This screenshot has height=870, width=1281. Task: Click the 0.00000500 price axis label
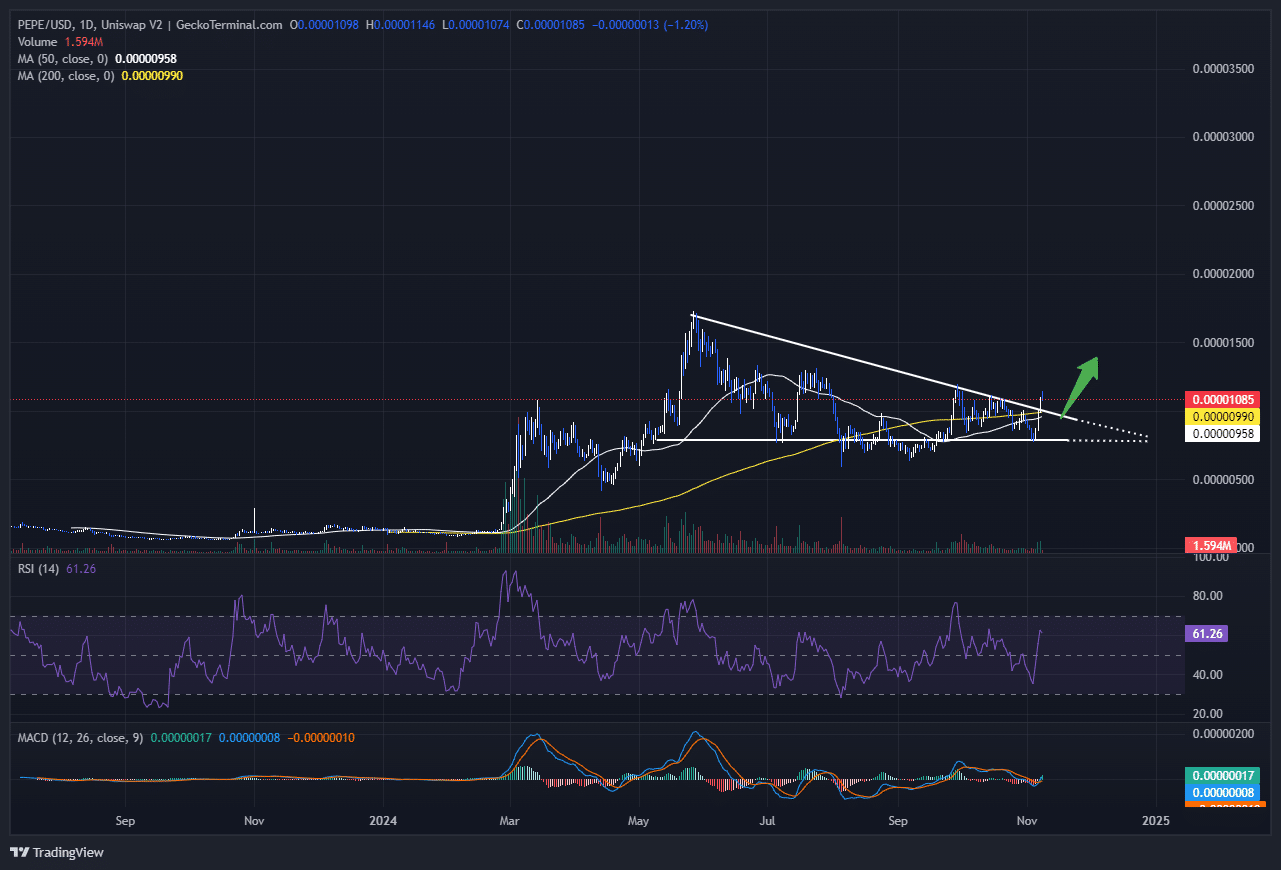click(x=1224, y=480)
